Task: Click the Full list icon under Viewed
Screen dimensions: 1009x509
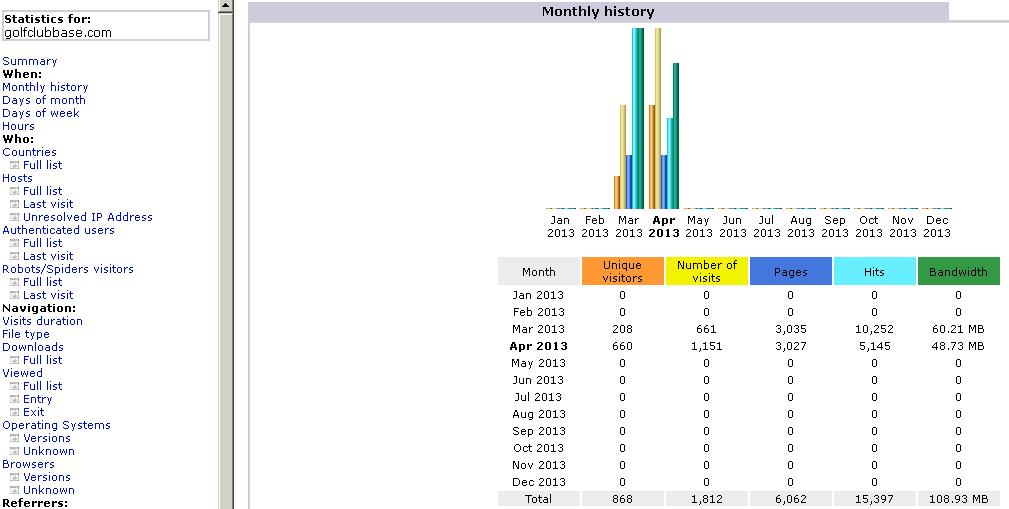Action: [x=14, y=386]
